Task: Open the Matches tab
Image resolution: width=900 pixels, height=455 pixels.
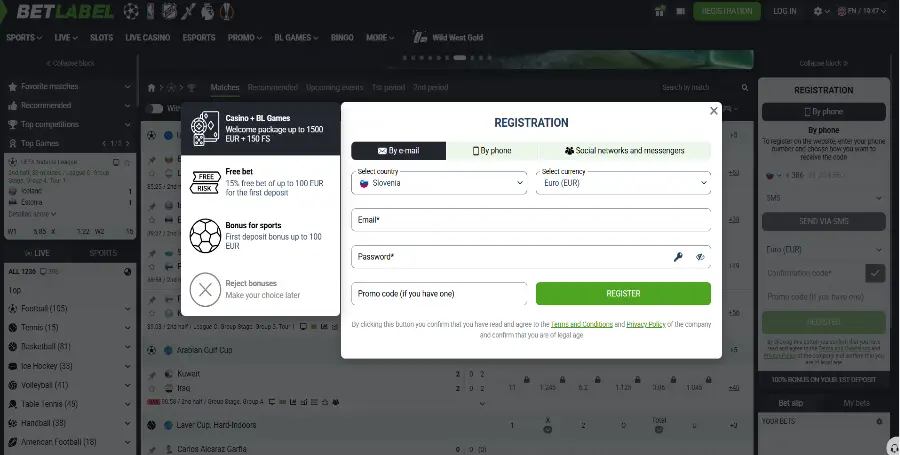Action: 224,87
